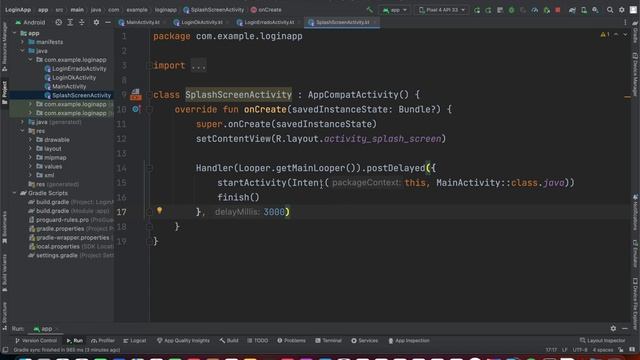Open the Pixel 4 API 33 device dropdown
This screenshot has height=360, width=640.
(x=442, y=10)
